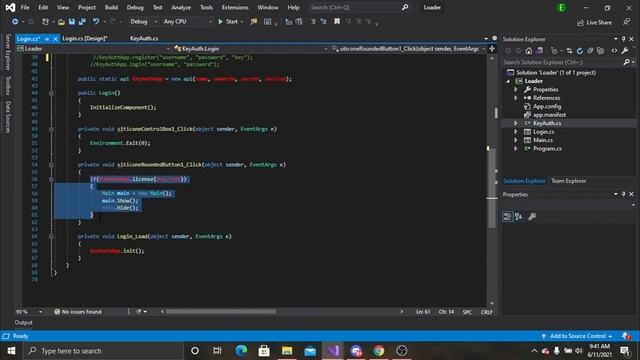The image size is (640, 360).
Task: Click the Pending Changes Filter clock icon
Action: (x=554, y=51)
